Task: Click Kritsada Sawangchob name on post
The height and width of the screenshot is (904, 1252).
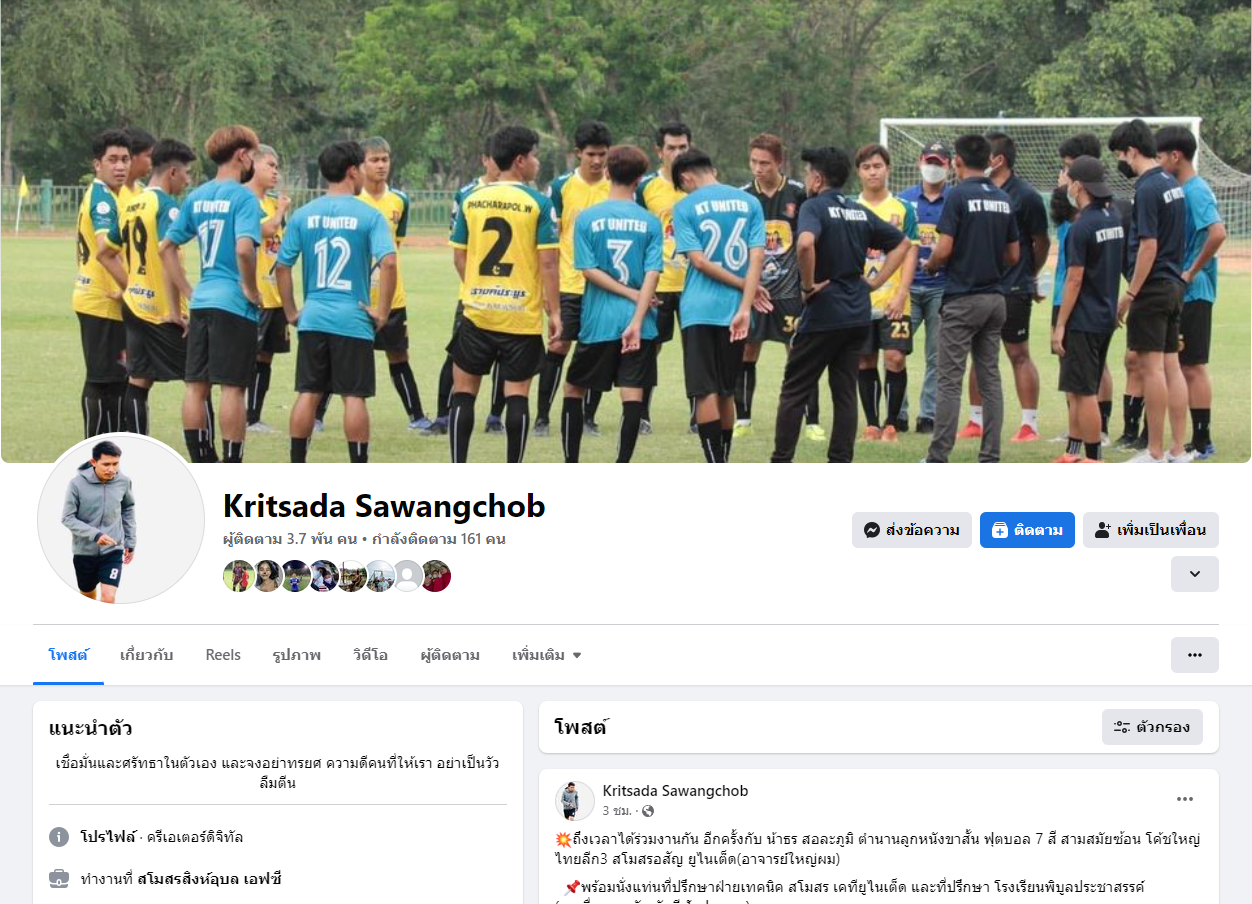Action: (x=675, y=791)
